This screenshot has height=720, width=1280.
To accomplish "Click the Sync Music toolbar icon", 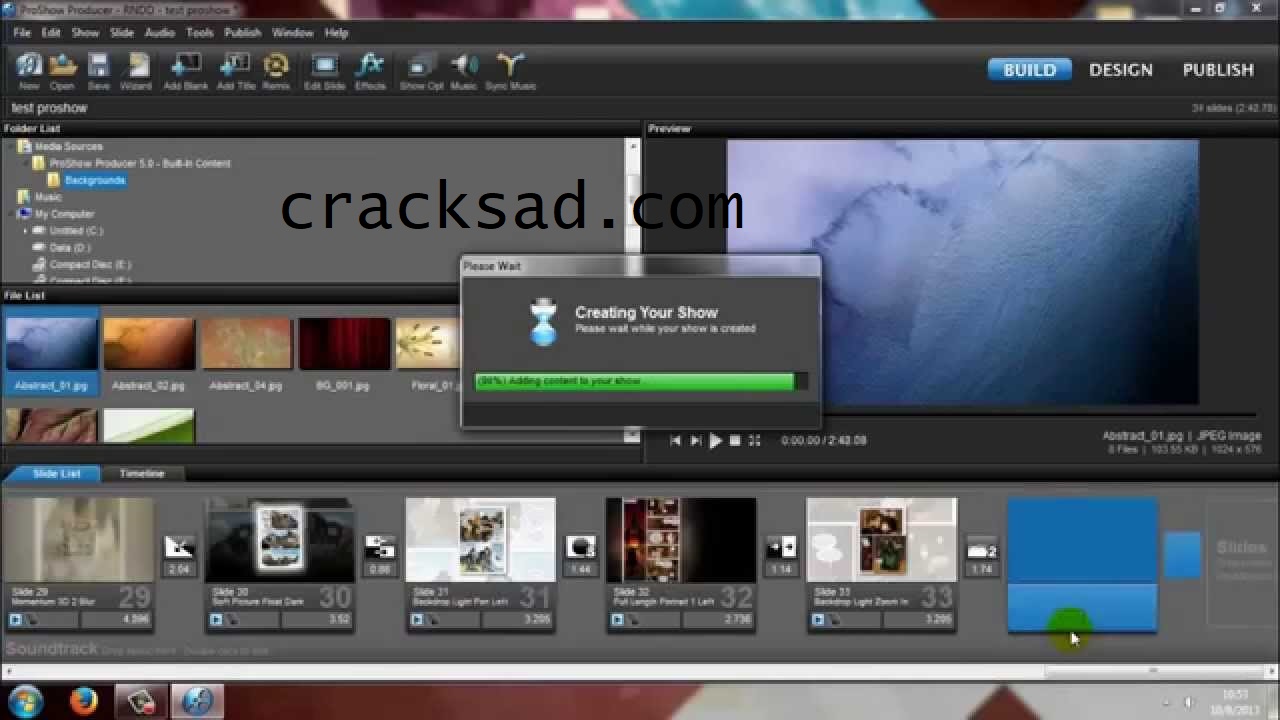I will [x=511, y=70].
